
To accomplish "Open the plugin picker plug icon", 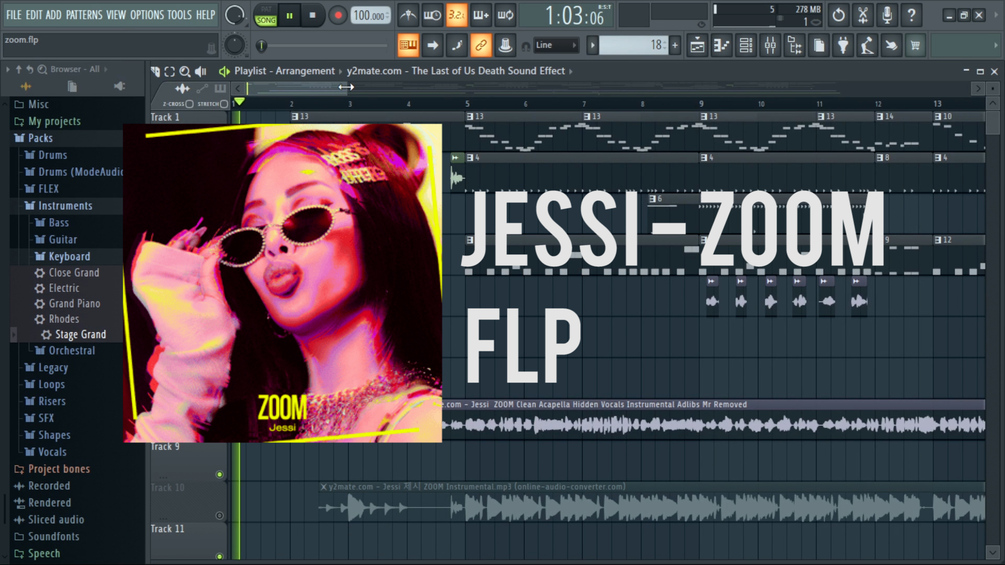I will tap(843, 45).
